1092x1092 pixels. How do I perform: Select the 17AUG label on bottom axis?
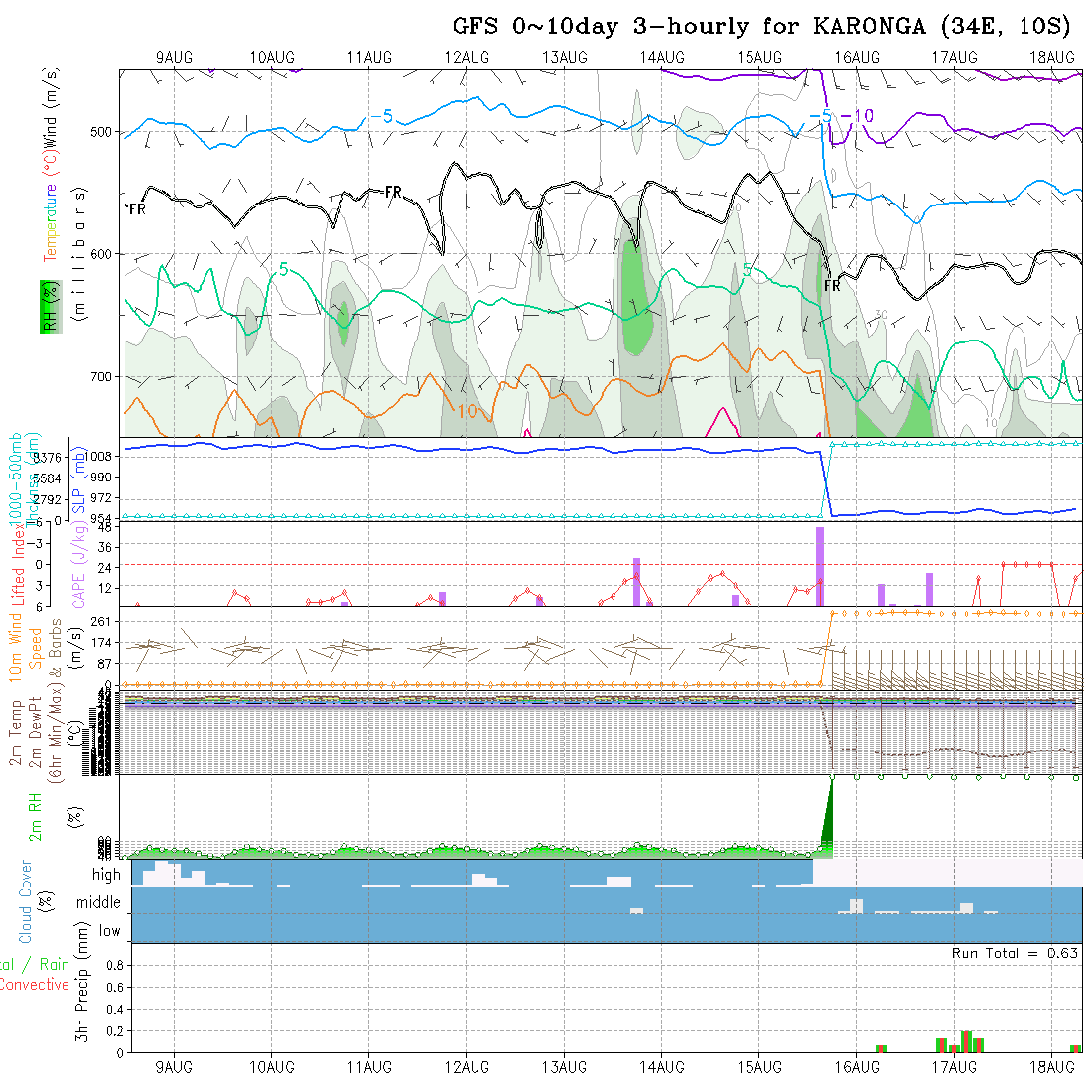pos(954,1067)
